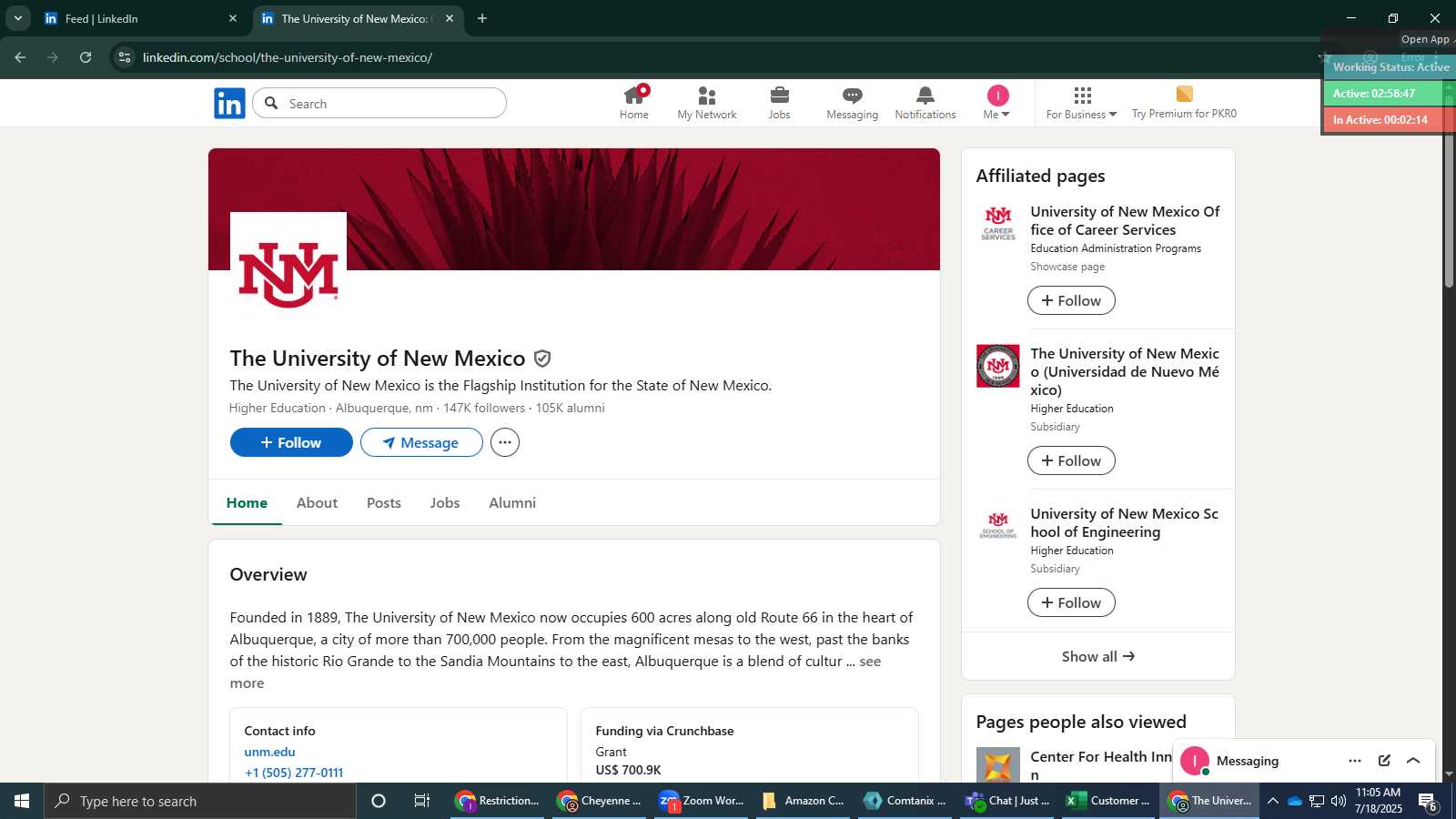
Task: Open Restriction... Chrome window in taskbar
Action: click(x=499, y=801)
